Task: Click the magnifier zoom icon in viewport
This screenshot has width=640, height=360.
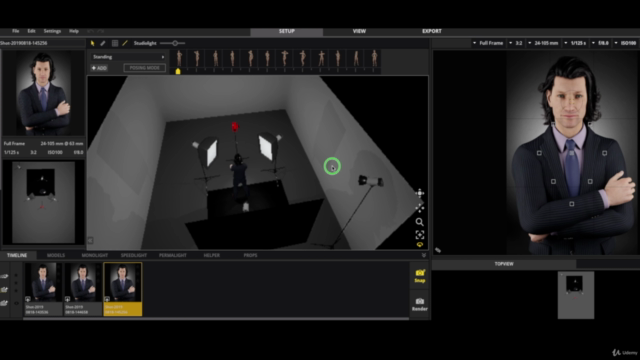Action: click(420, 222)
